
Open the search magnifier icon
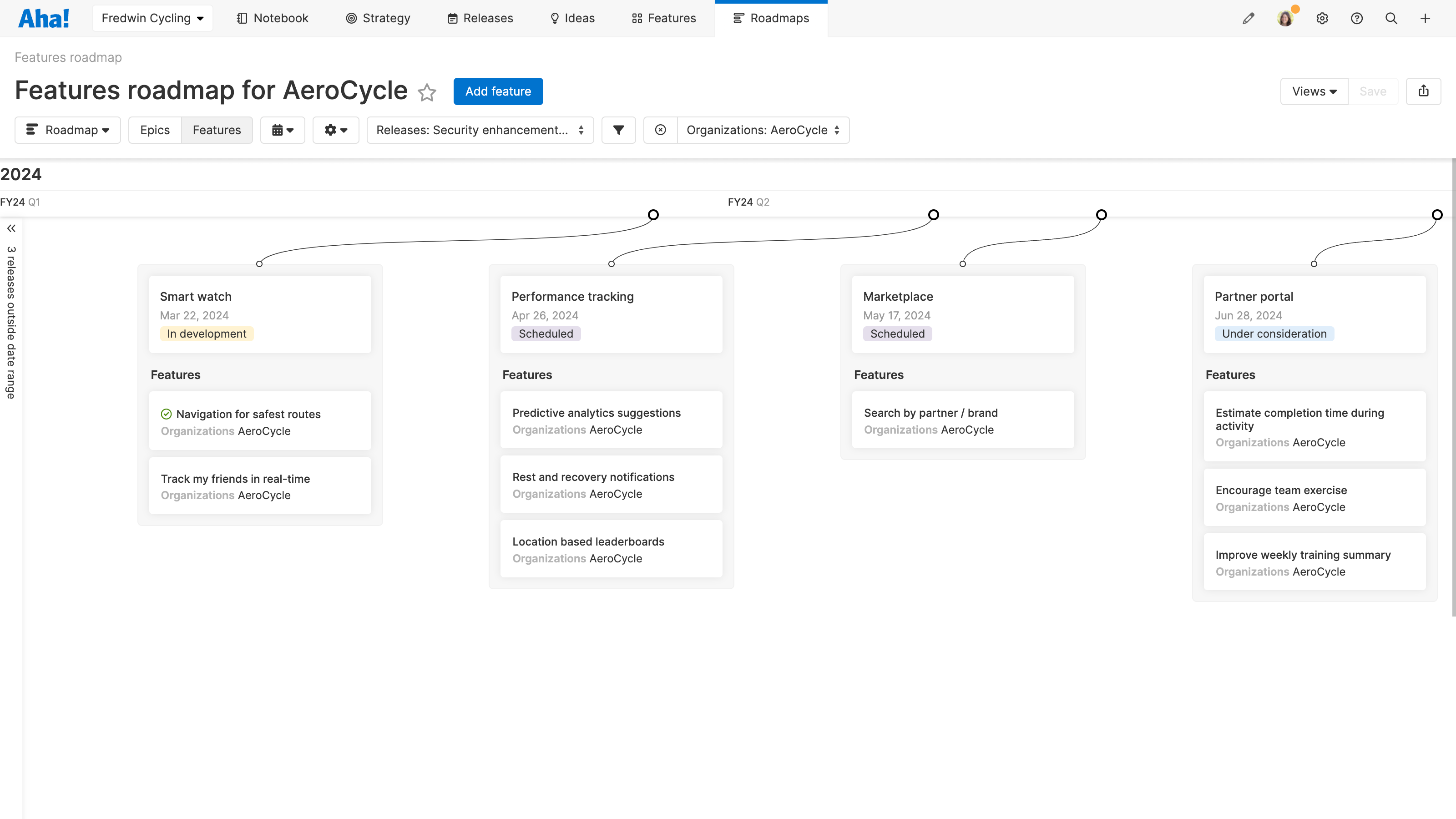pyautogui.click(x=1391, y=18)
